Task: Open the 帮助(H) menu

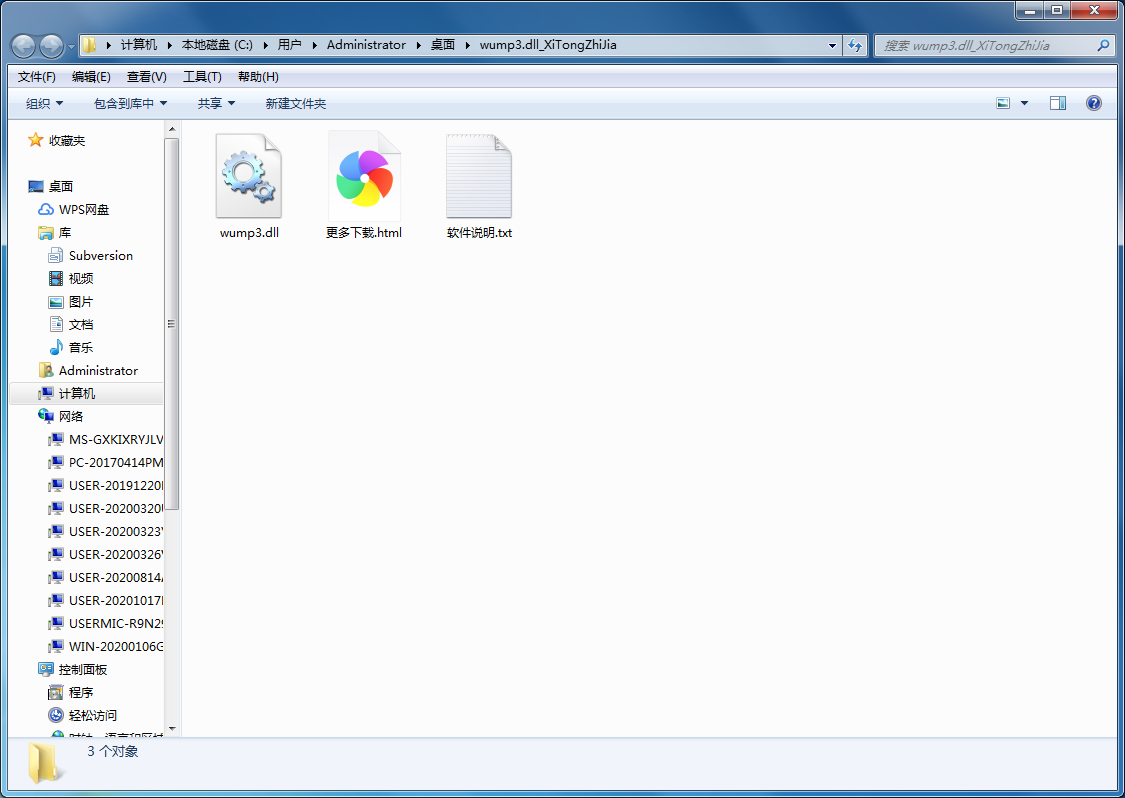Action: click(258, 77)
